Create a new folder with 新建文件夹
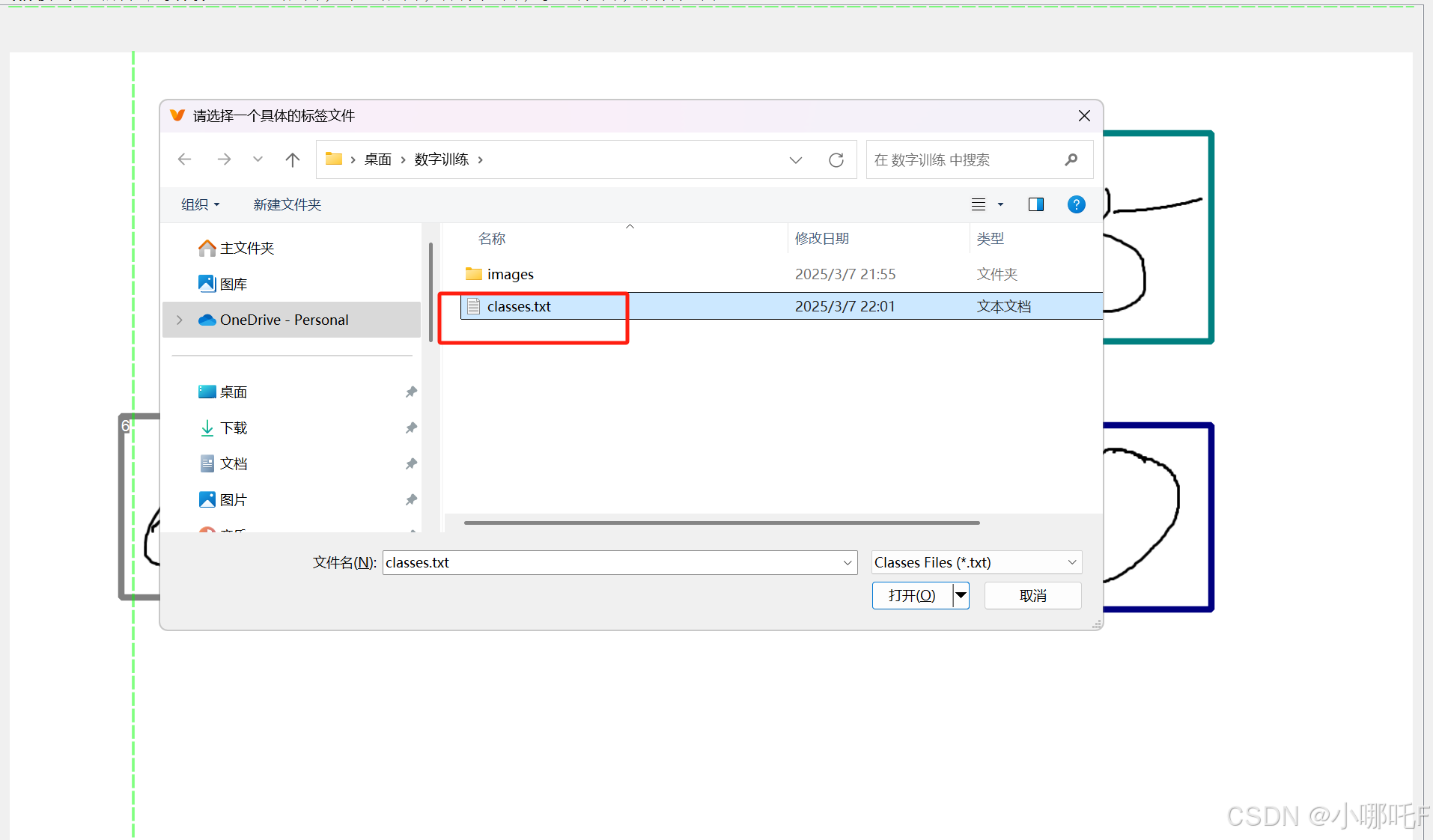 click(287, 204)
